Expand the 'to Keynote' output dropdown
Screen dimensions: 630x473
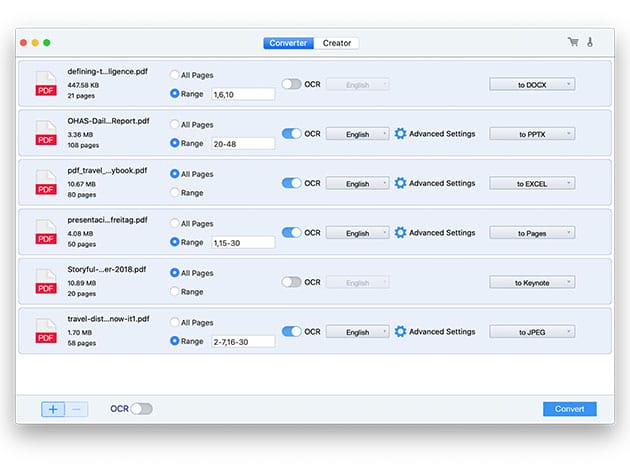(x=532, y=283)
